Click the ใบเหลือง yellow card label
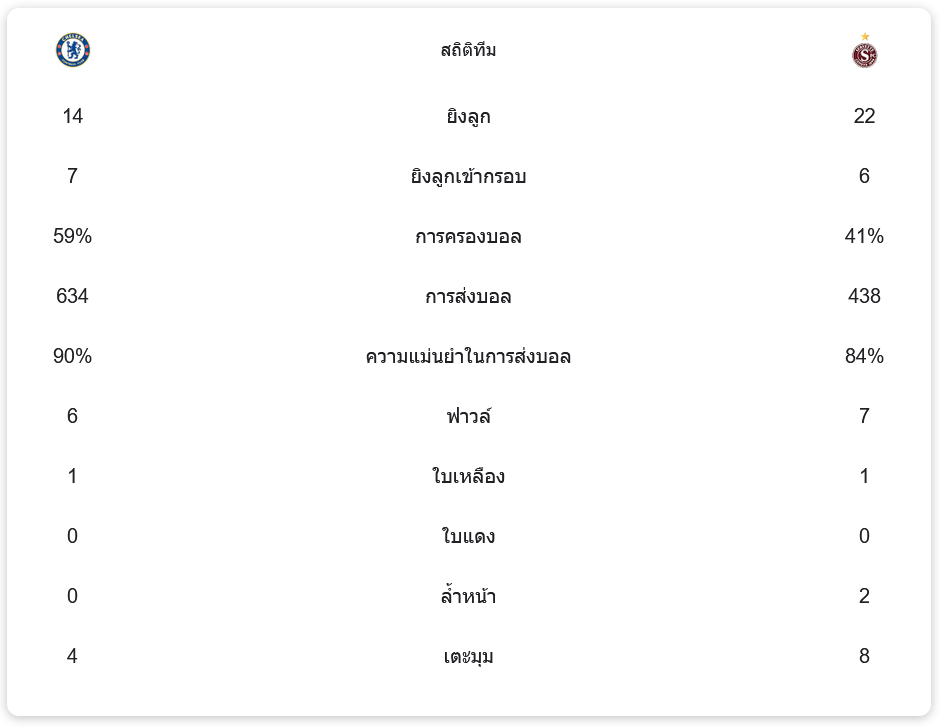Viewport: 940px width, 727px height. pos(468,476)
